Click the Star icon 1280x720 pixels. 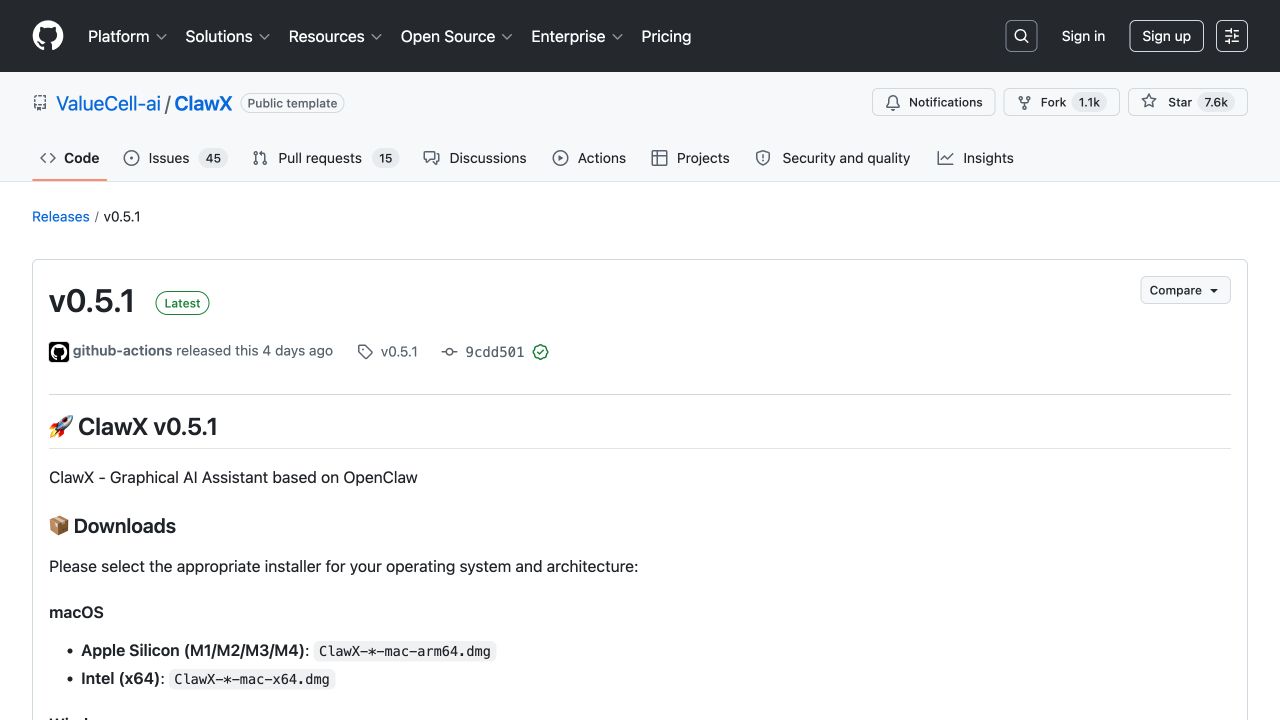1149,102
